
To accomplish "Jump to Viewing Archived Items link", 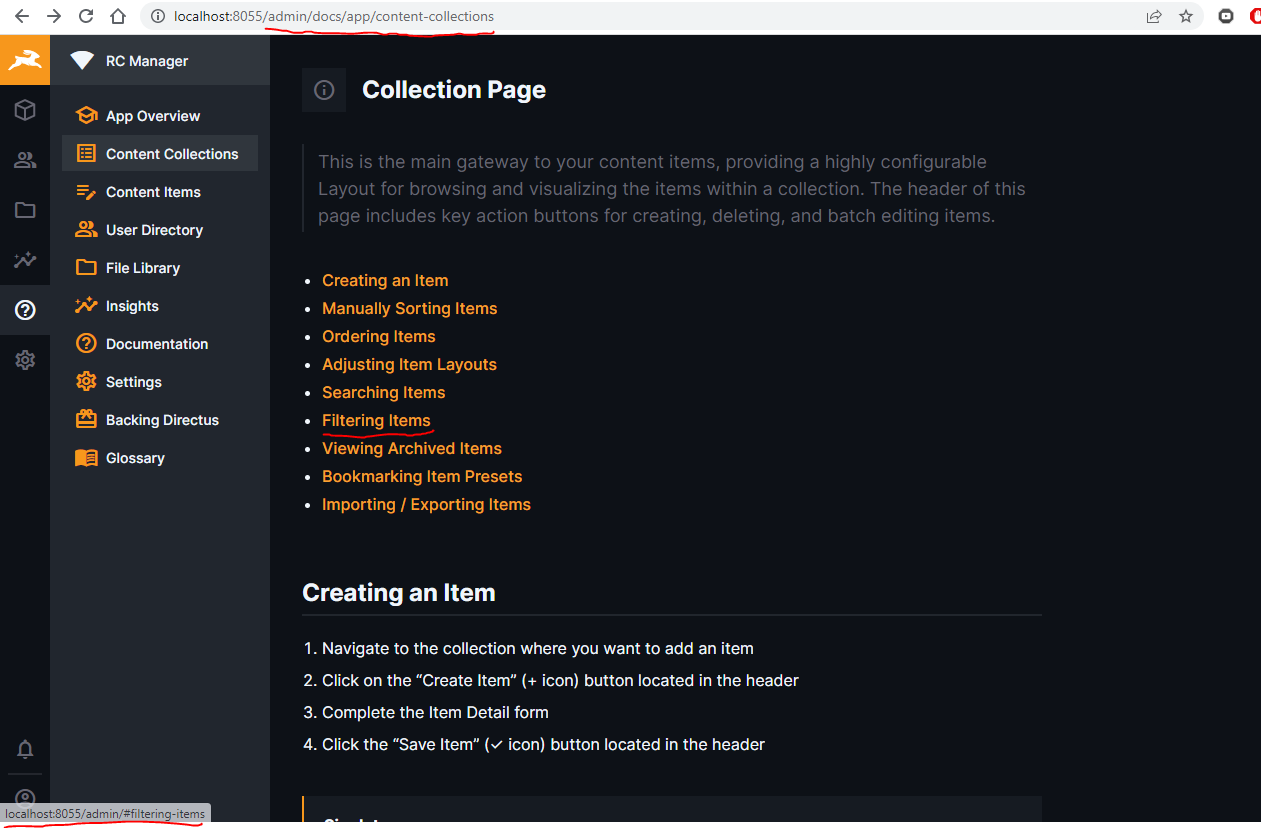I will (x=412, y=449).
